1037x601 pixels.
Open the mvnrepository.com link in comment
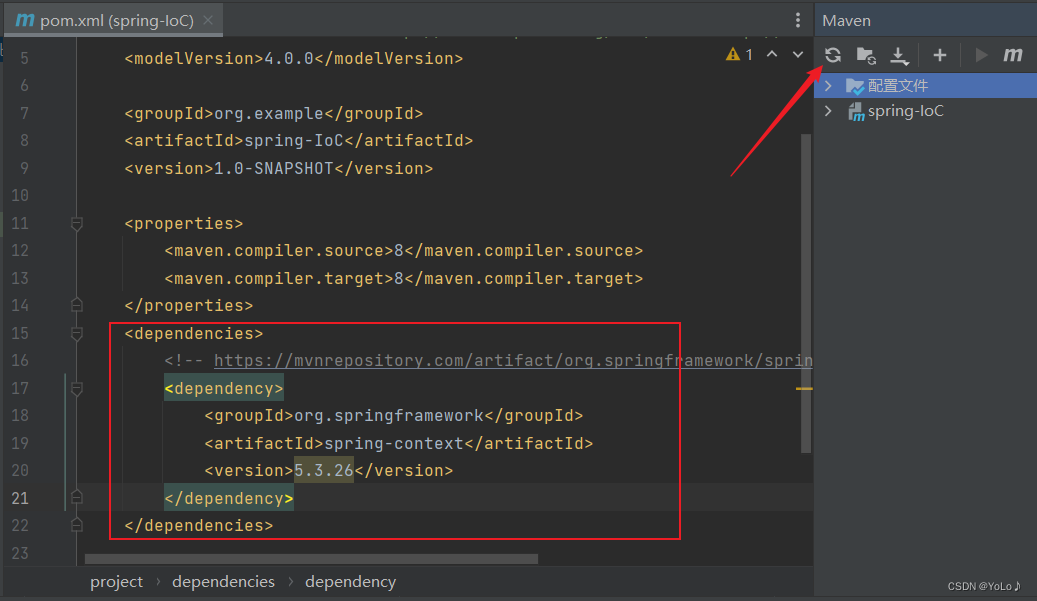pos(513,361)
